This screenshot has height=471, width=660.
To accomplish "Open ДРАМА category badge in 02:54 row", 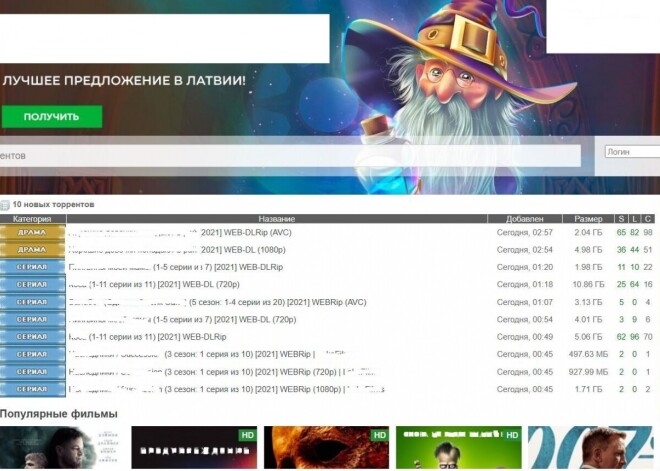I will click(x=32, y=250).
